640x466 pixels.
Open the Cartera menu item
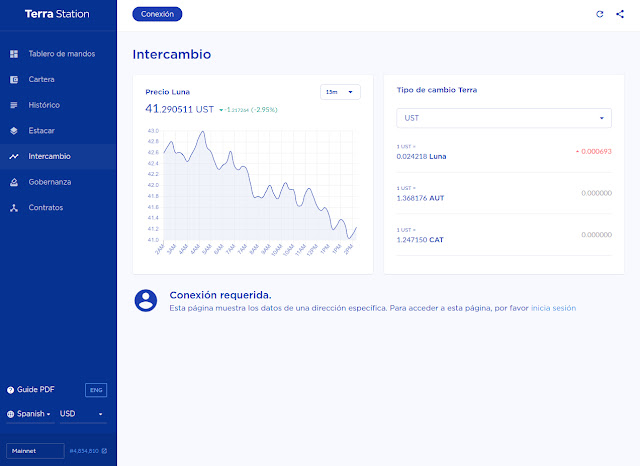58,80
